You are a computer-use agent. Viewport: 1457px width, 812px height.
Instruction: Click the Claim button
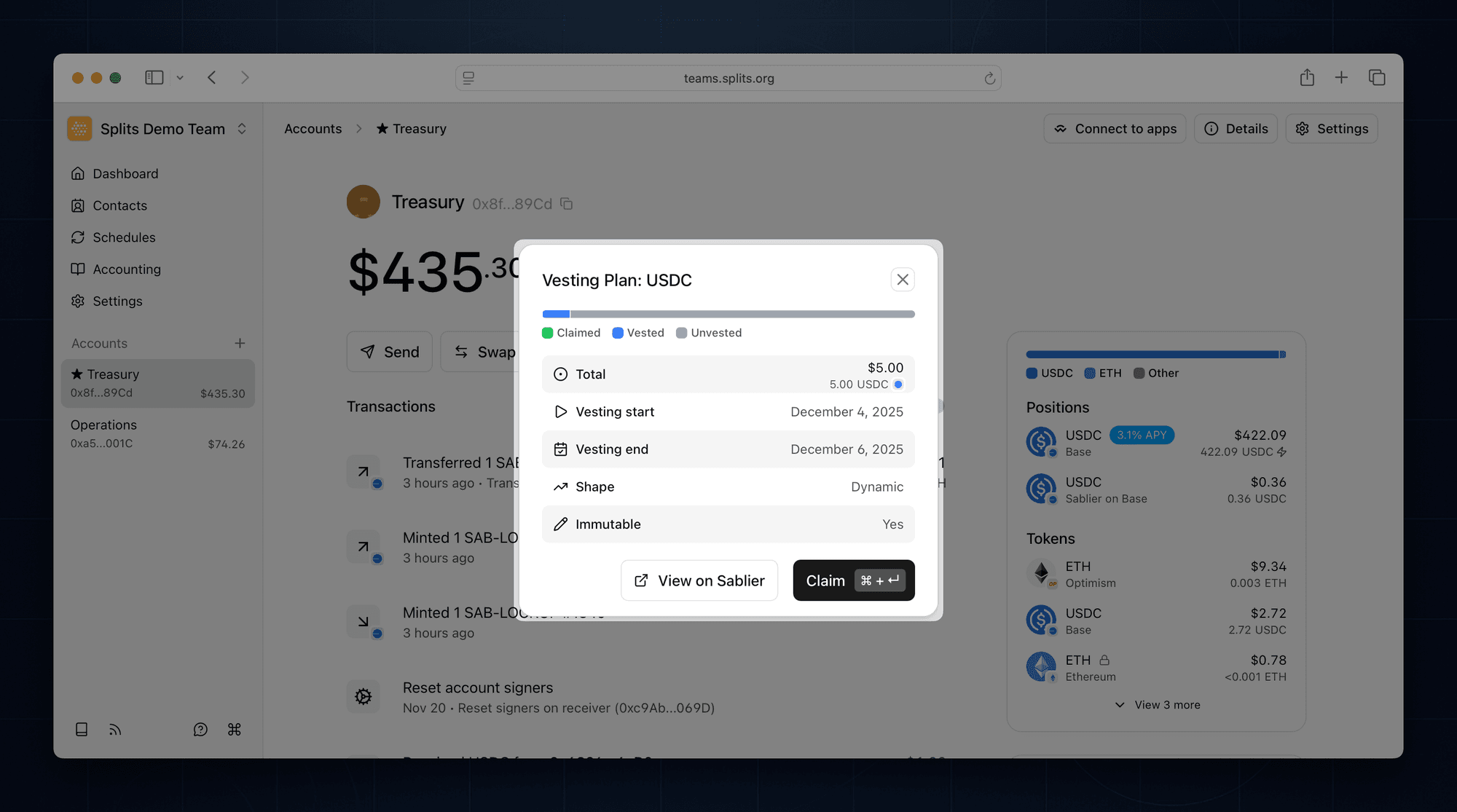(x=853, y=580)
